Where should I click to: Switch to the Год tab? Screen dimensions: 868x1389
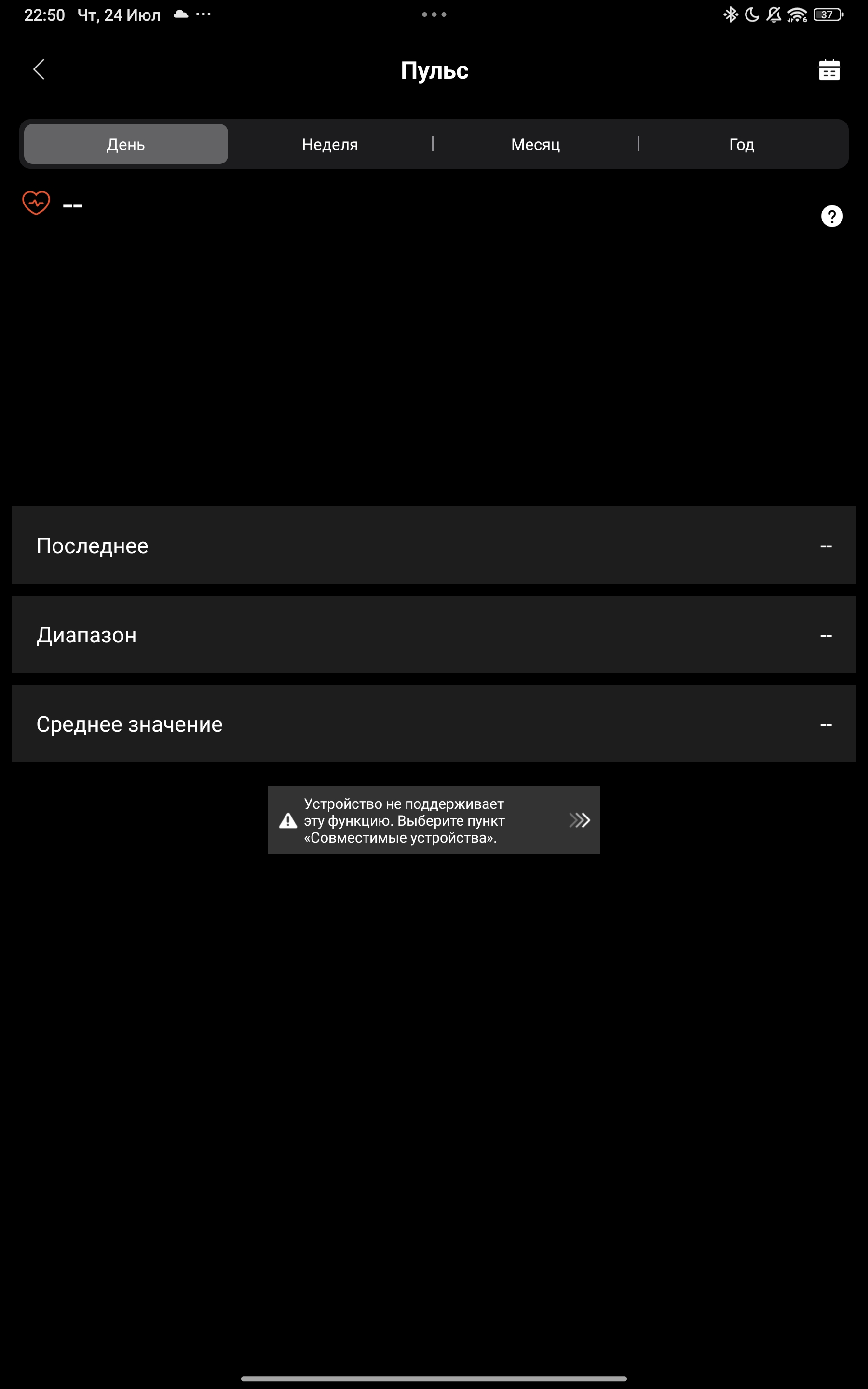742,144
